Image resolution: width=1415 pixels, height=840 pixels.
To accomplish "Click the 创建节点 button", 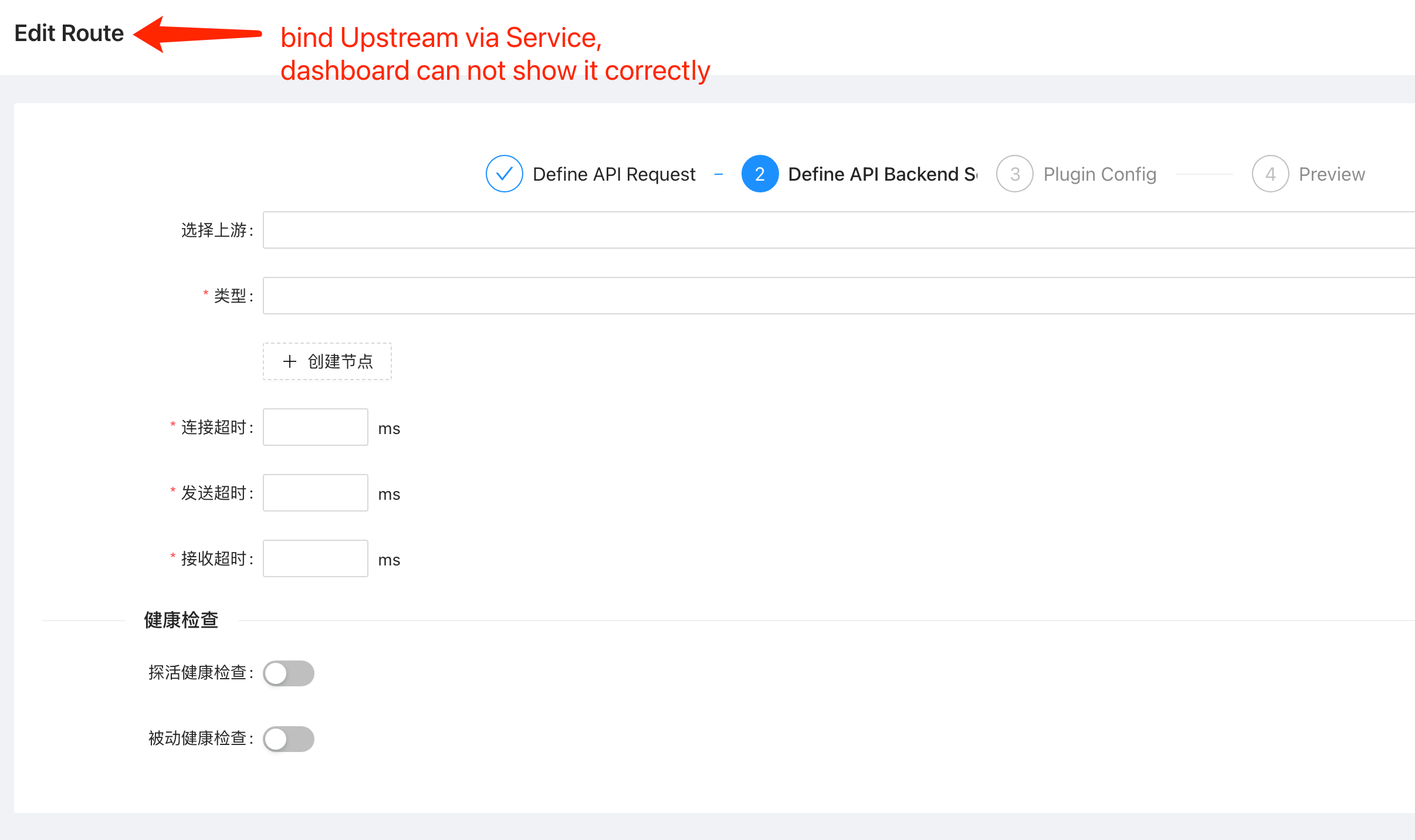I will [327, 361].
